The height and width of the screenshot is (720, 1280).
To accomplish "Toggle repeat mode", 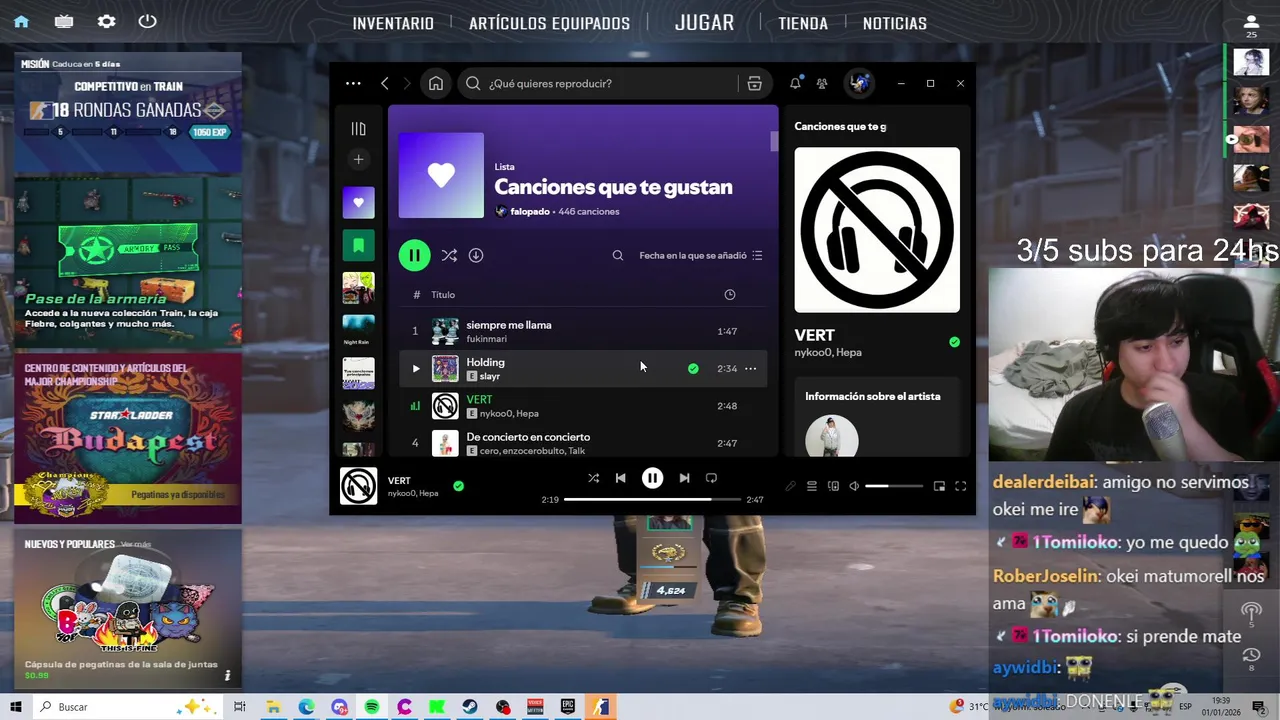I will click(711, 478).
